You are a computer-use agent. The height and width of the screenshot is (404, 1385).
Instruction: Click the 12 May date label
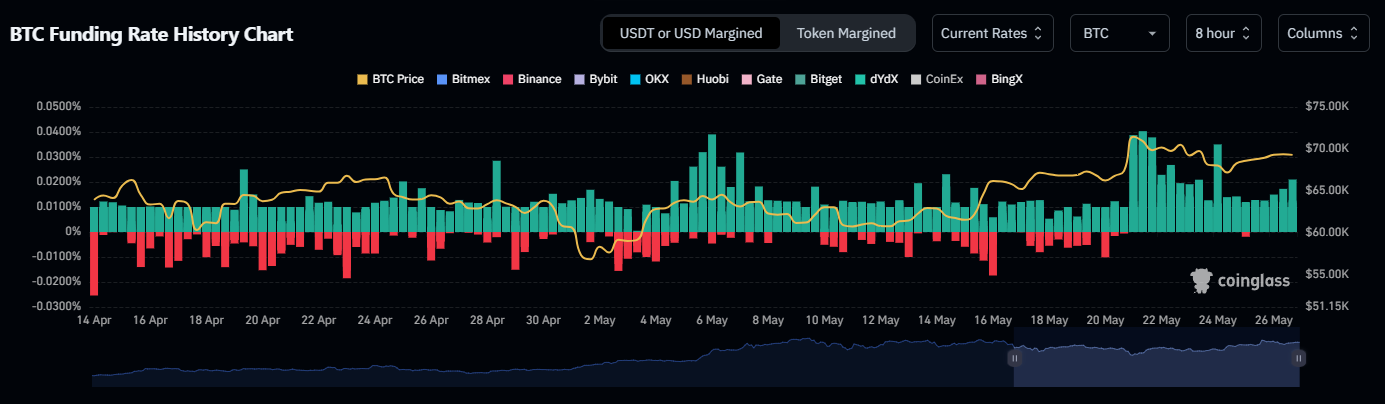tap(882, 321)
